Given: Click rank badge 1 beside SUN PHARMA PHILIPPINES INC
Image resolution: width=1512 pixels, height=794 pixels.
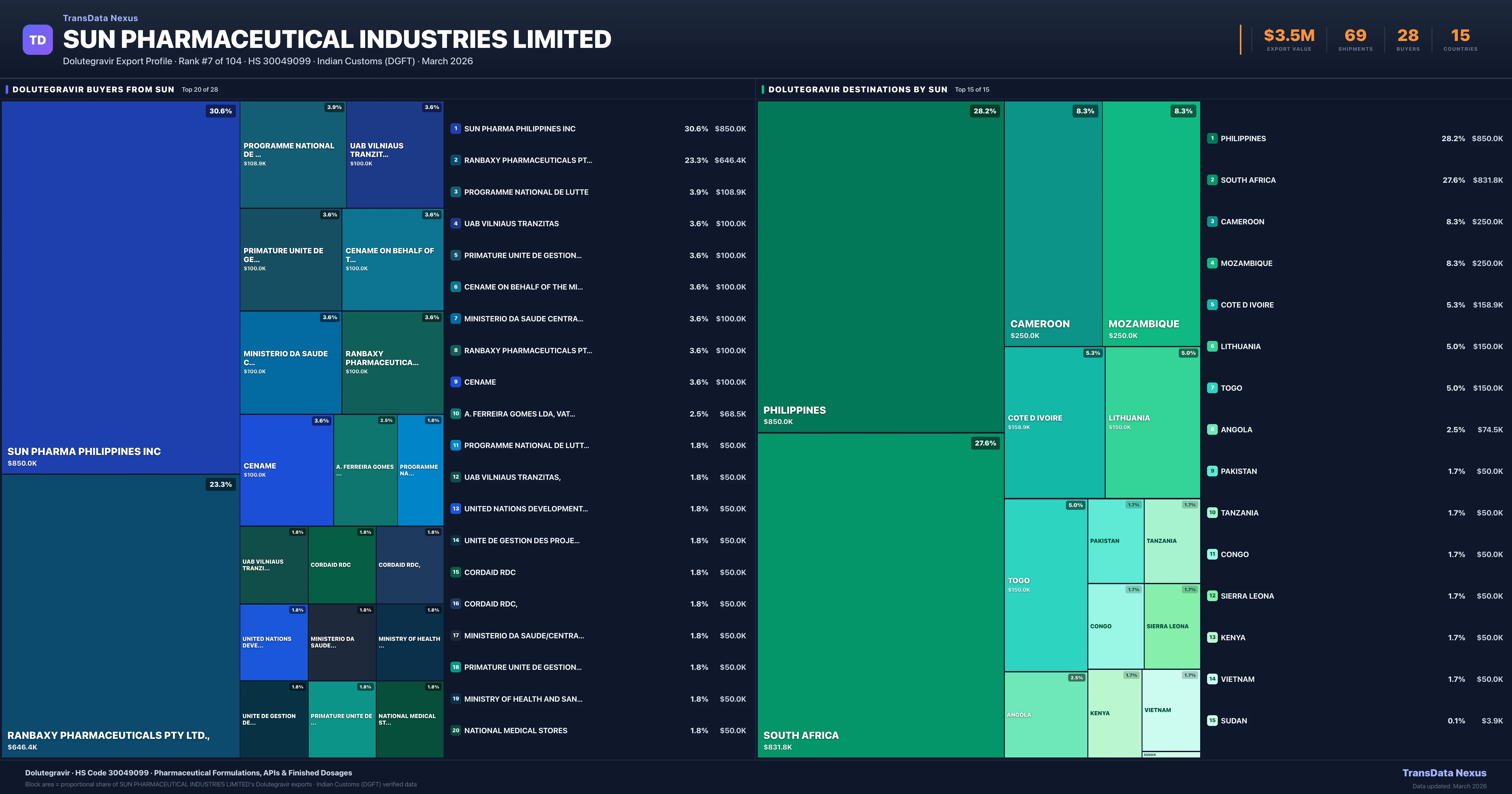Looking at the screenshot, I should tap(455, 129).
